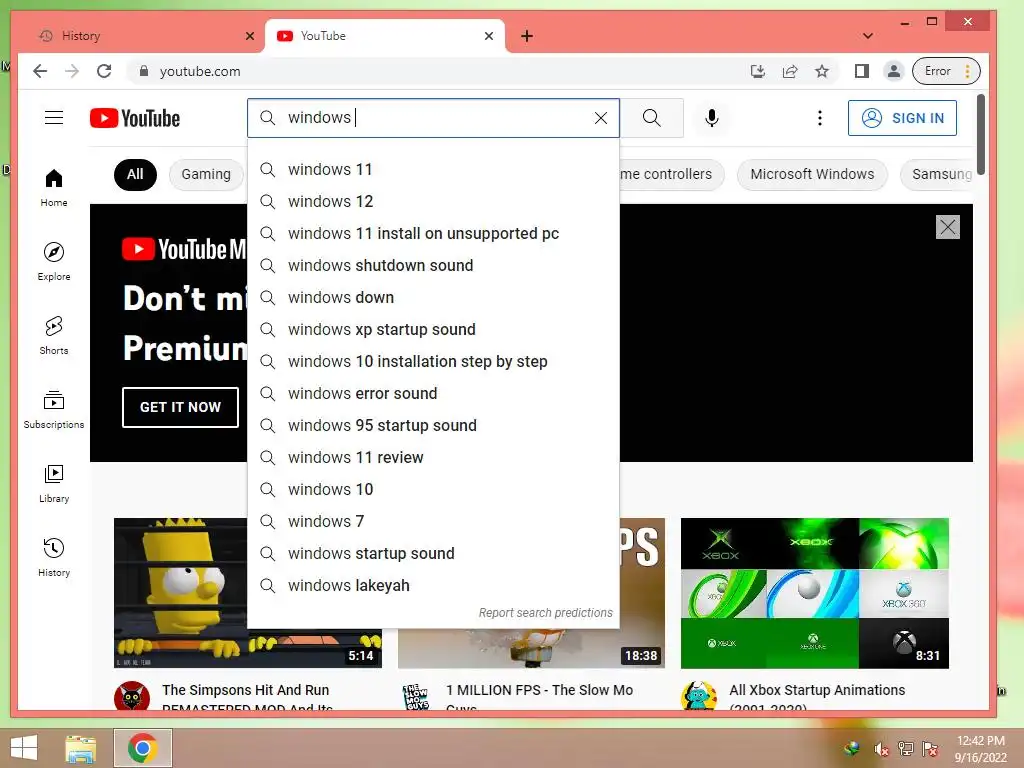Choose windows startup sound suggestion
The width and height of the screenshot is (1024, 768).
point(433,554)
